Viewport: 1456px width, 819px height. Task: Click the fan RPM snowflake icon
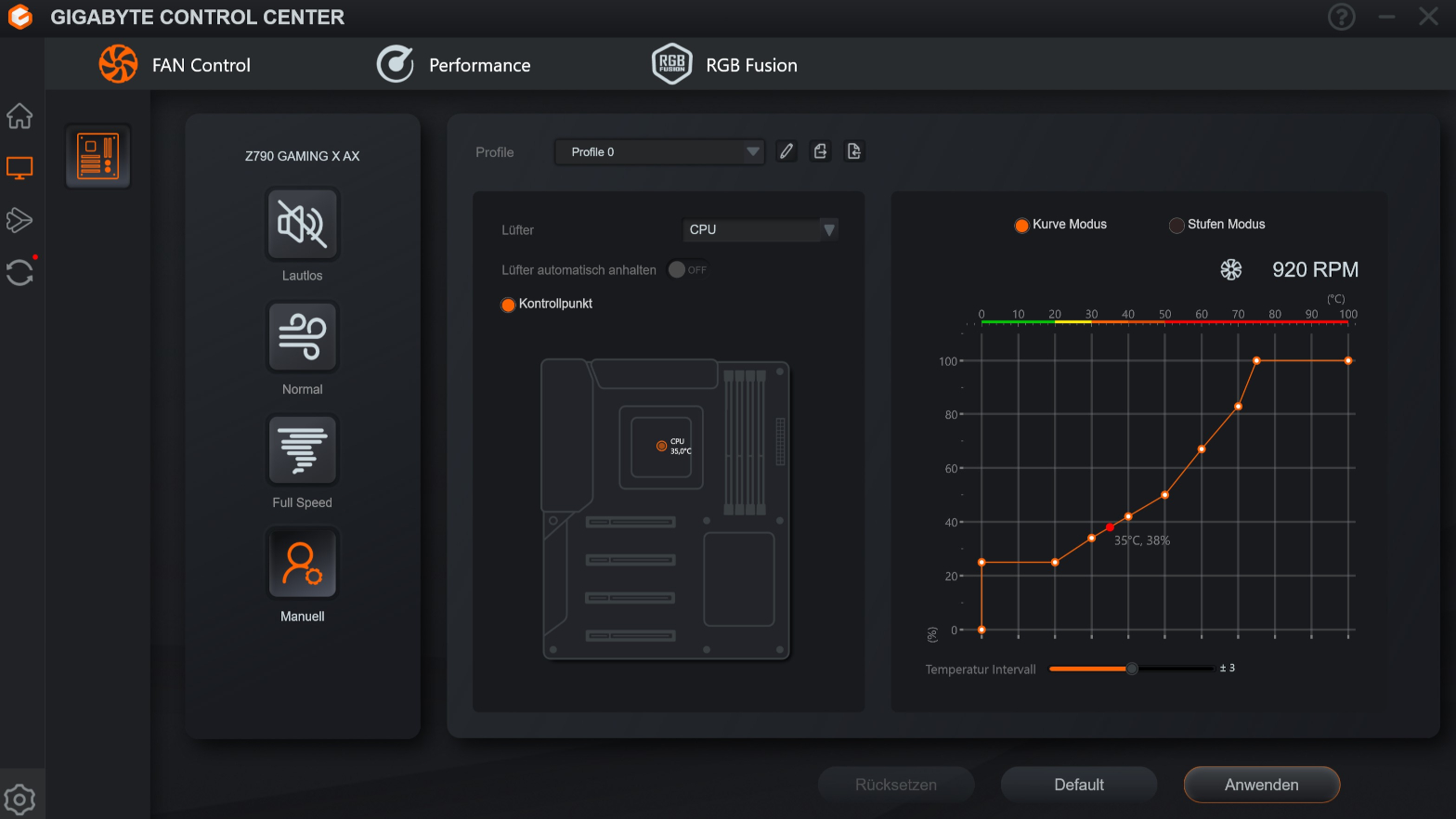pyautogui.click(x=1231, y=270)
